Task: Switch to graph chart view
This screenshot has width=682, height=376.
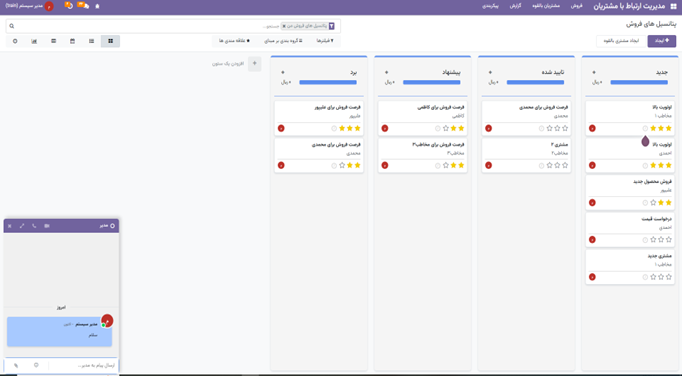Action: (34, 41)
